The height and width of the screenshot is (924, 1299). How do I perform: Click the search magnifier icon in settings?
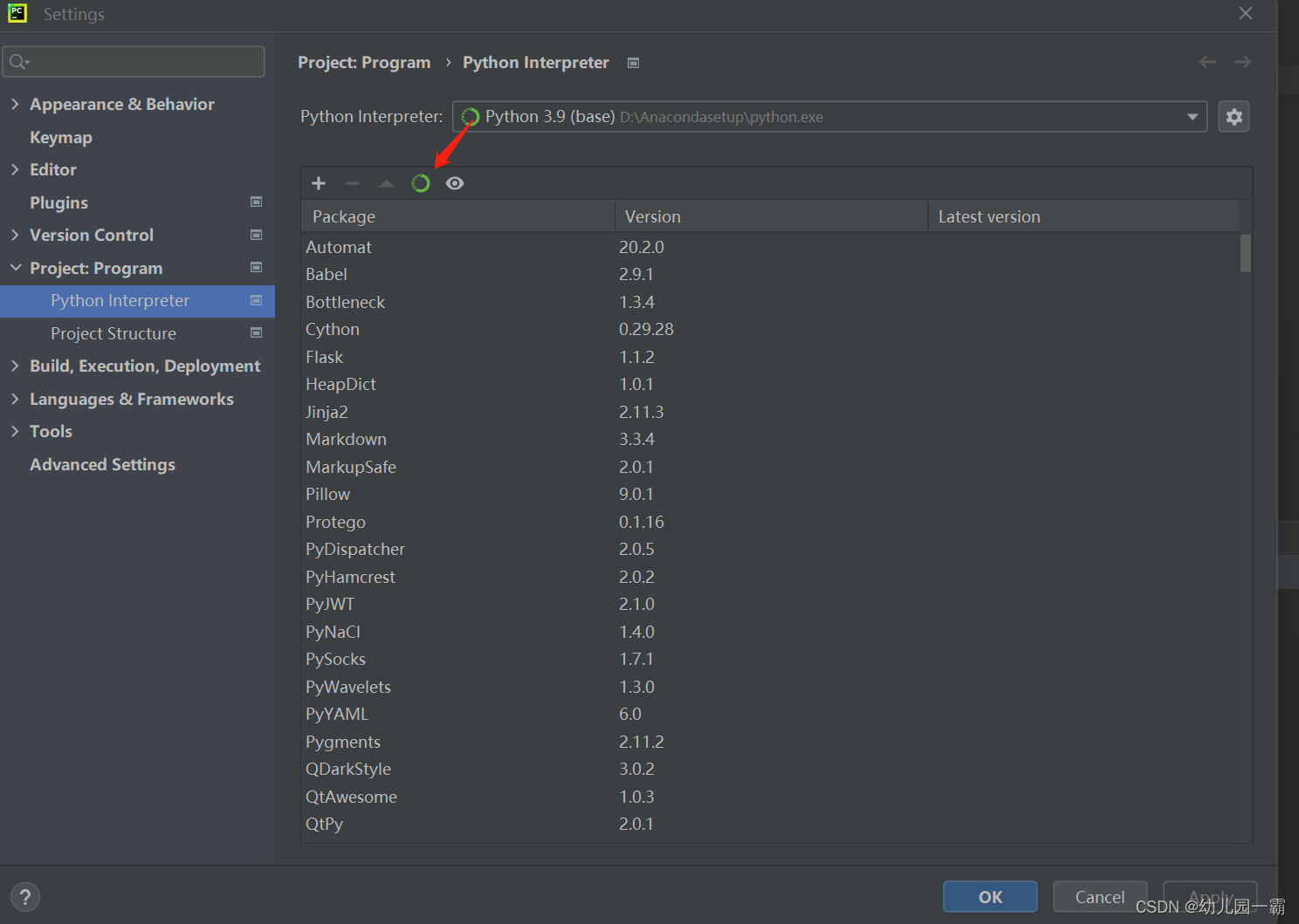click(x=18, y=62)
